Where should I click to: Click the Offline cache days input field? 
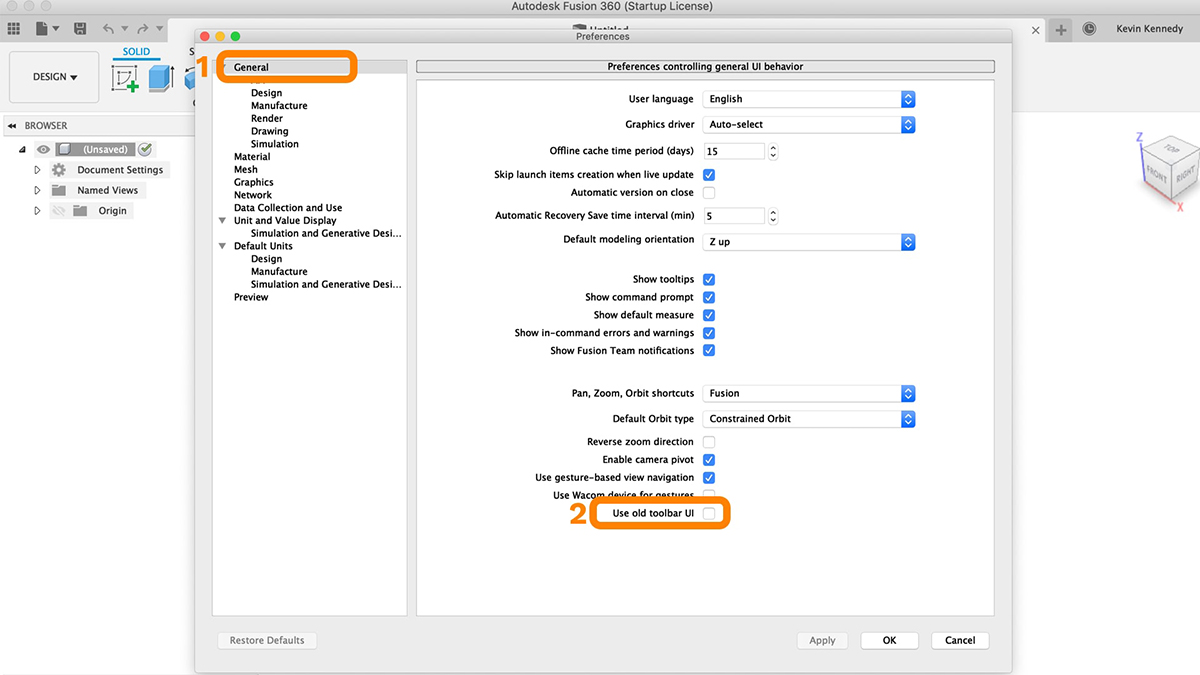[734, 152]
